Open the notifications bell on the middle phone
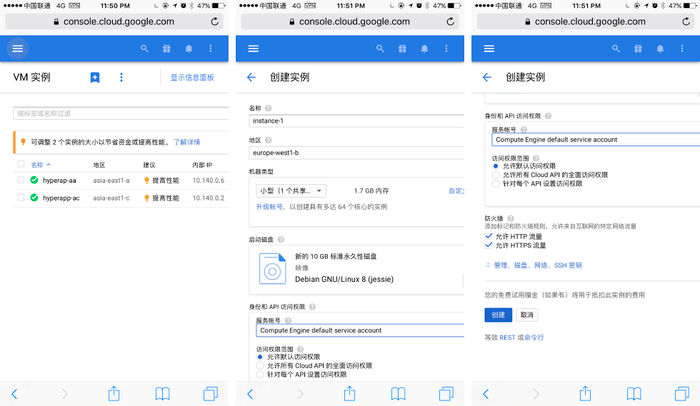 pyautogui.click(x=425, y=48)
